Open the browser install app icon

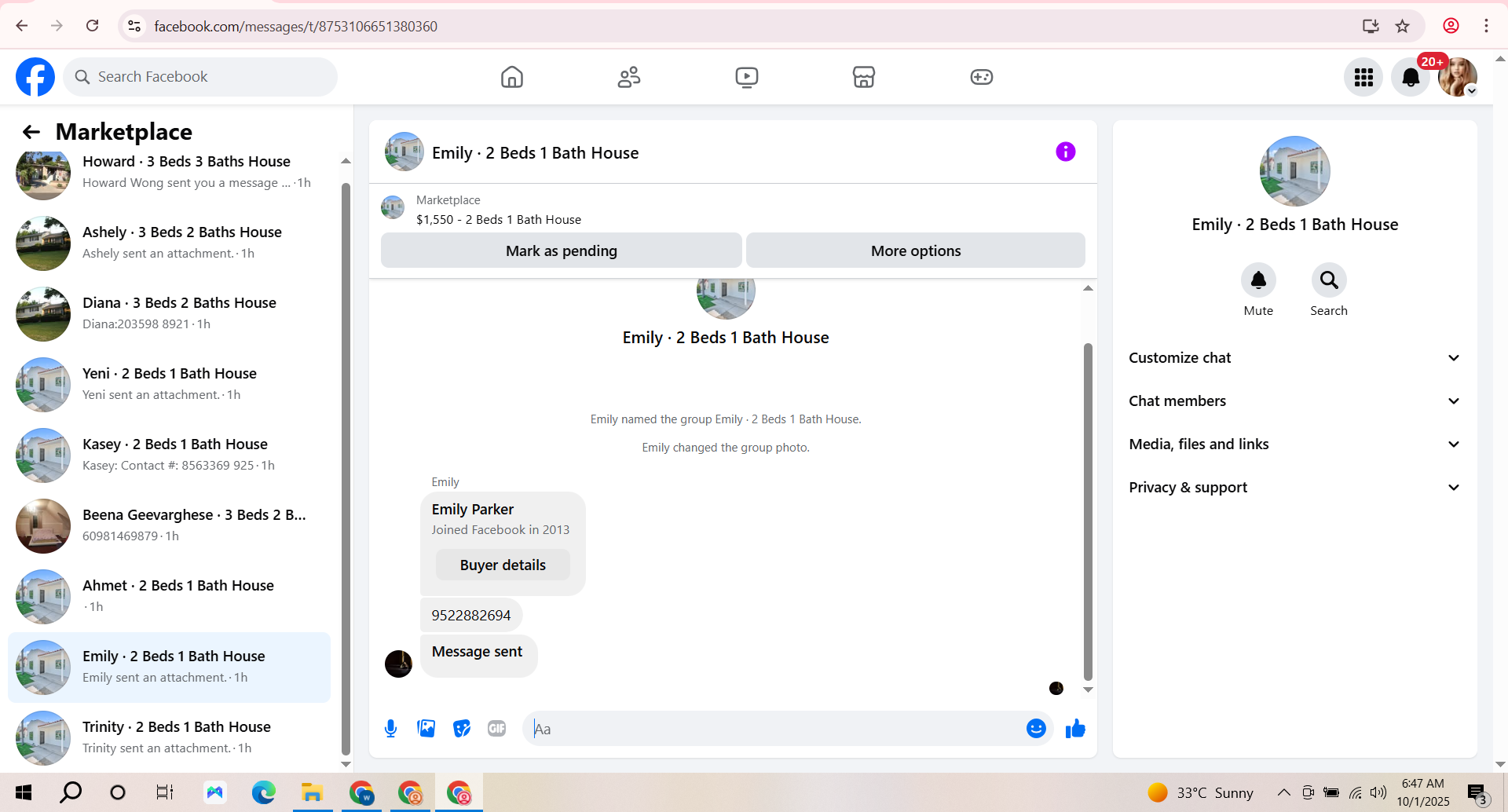pos(1371,26)
